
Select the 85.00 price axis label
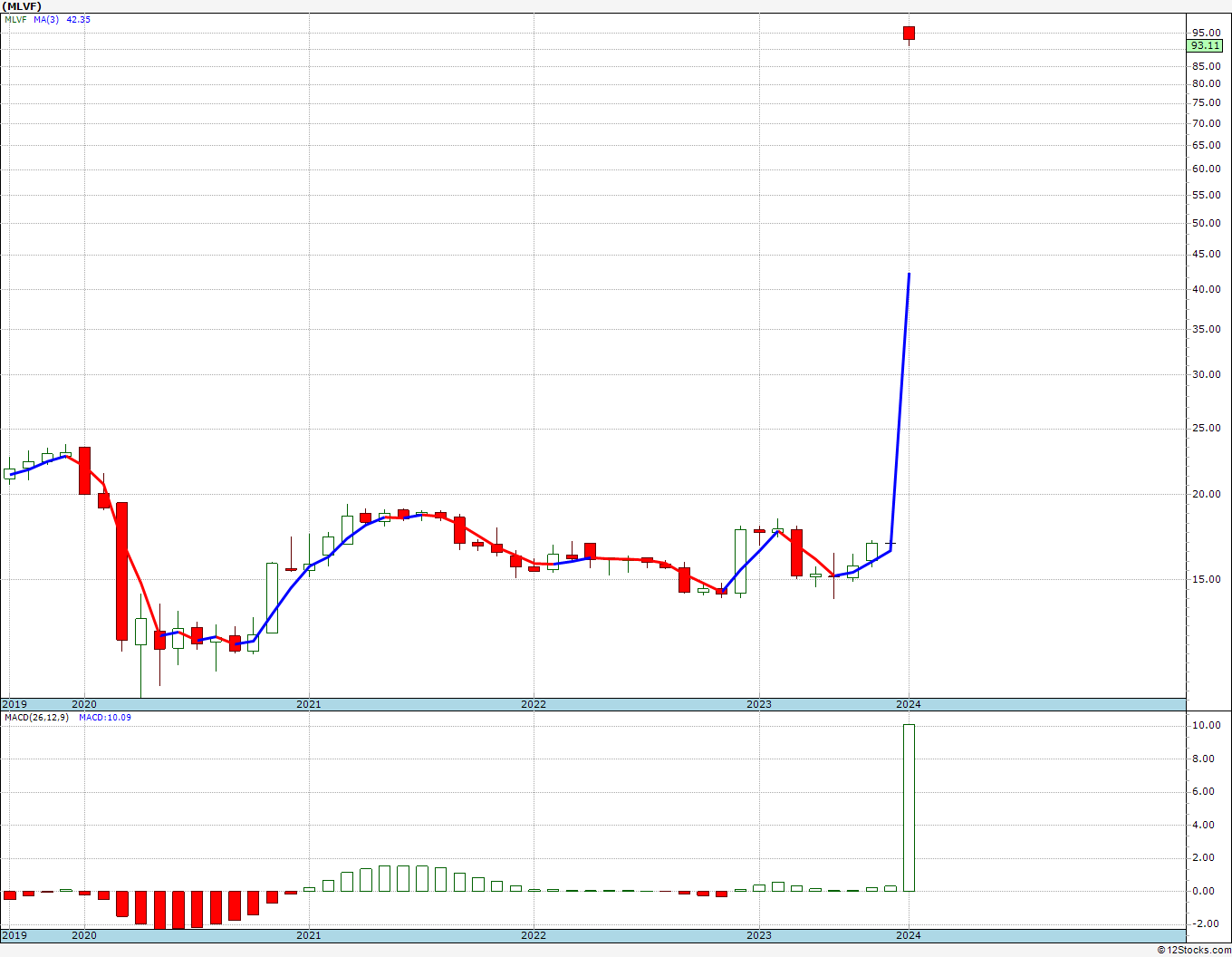coord(1206,66)
